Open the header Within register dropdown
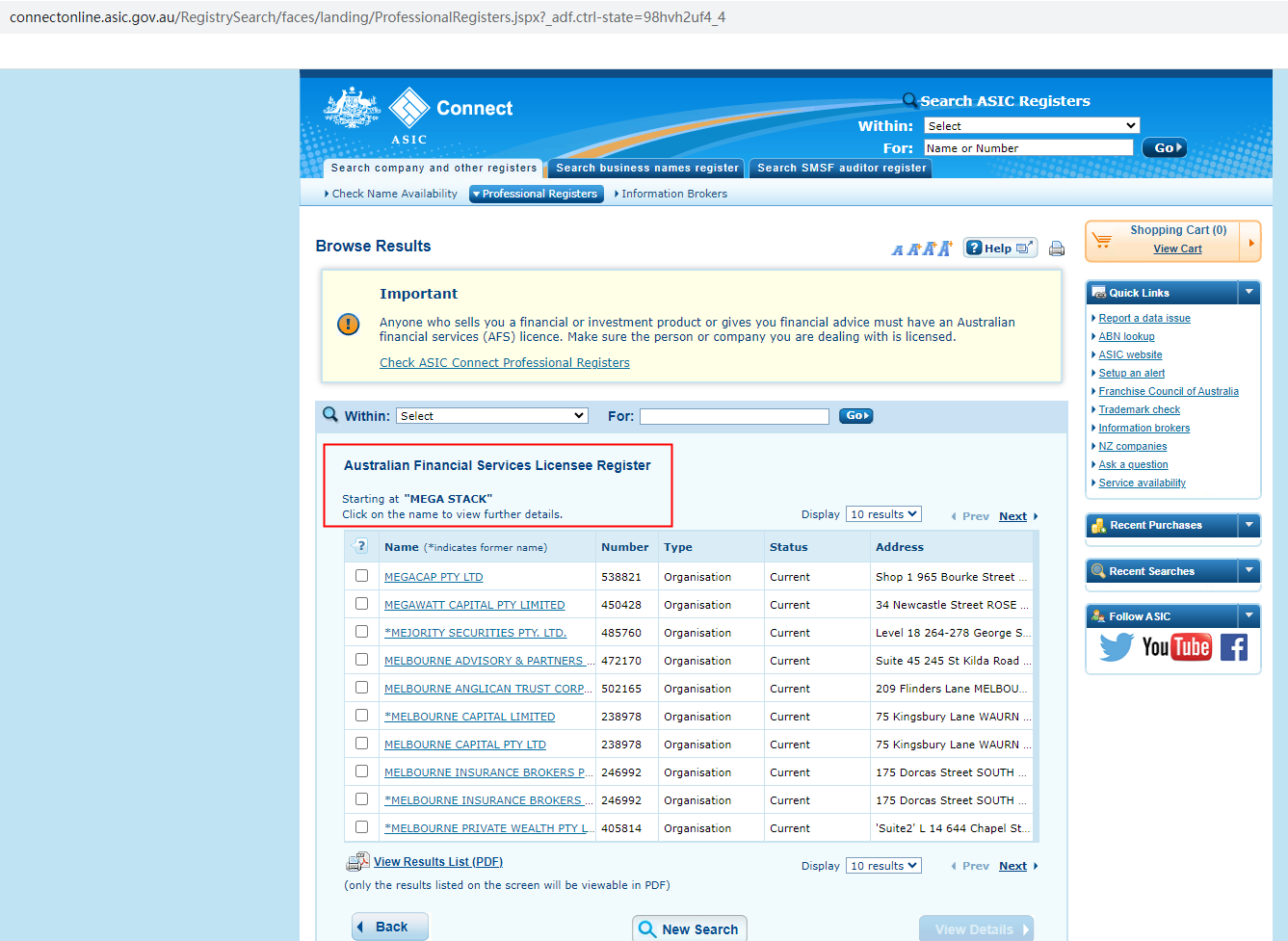Image resolution: width=1288 pixels, height=941 pixels. coord(1032,126)
